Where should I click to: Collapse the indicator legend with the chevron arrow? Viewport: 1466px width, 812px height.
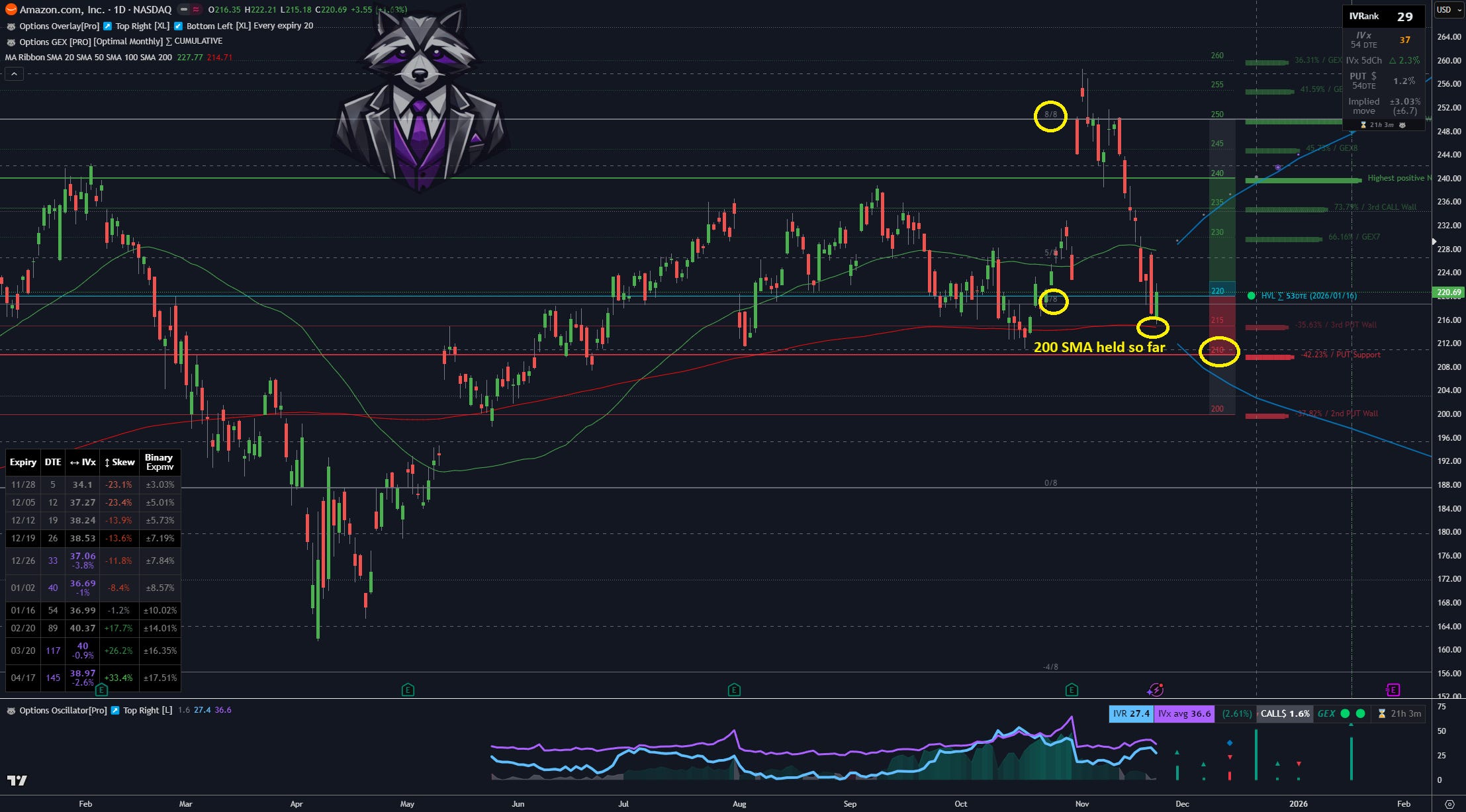(x=14, y=74)
